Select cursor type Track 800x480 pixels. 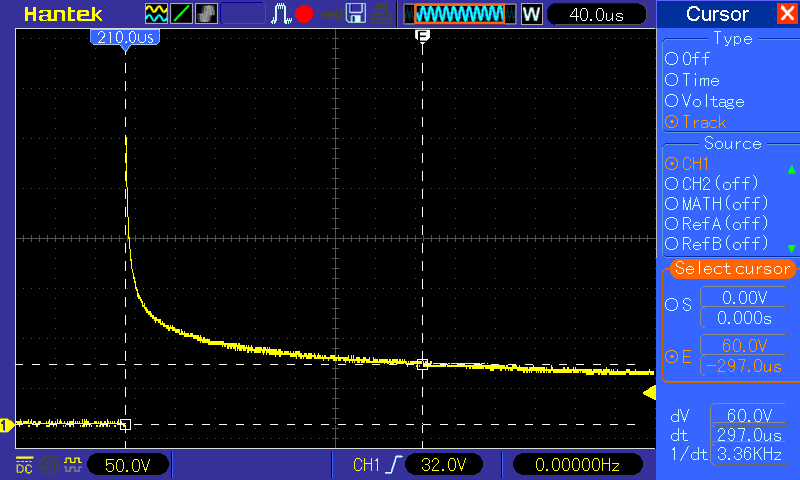pos(695,122)
